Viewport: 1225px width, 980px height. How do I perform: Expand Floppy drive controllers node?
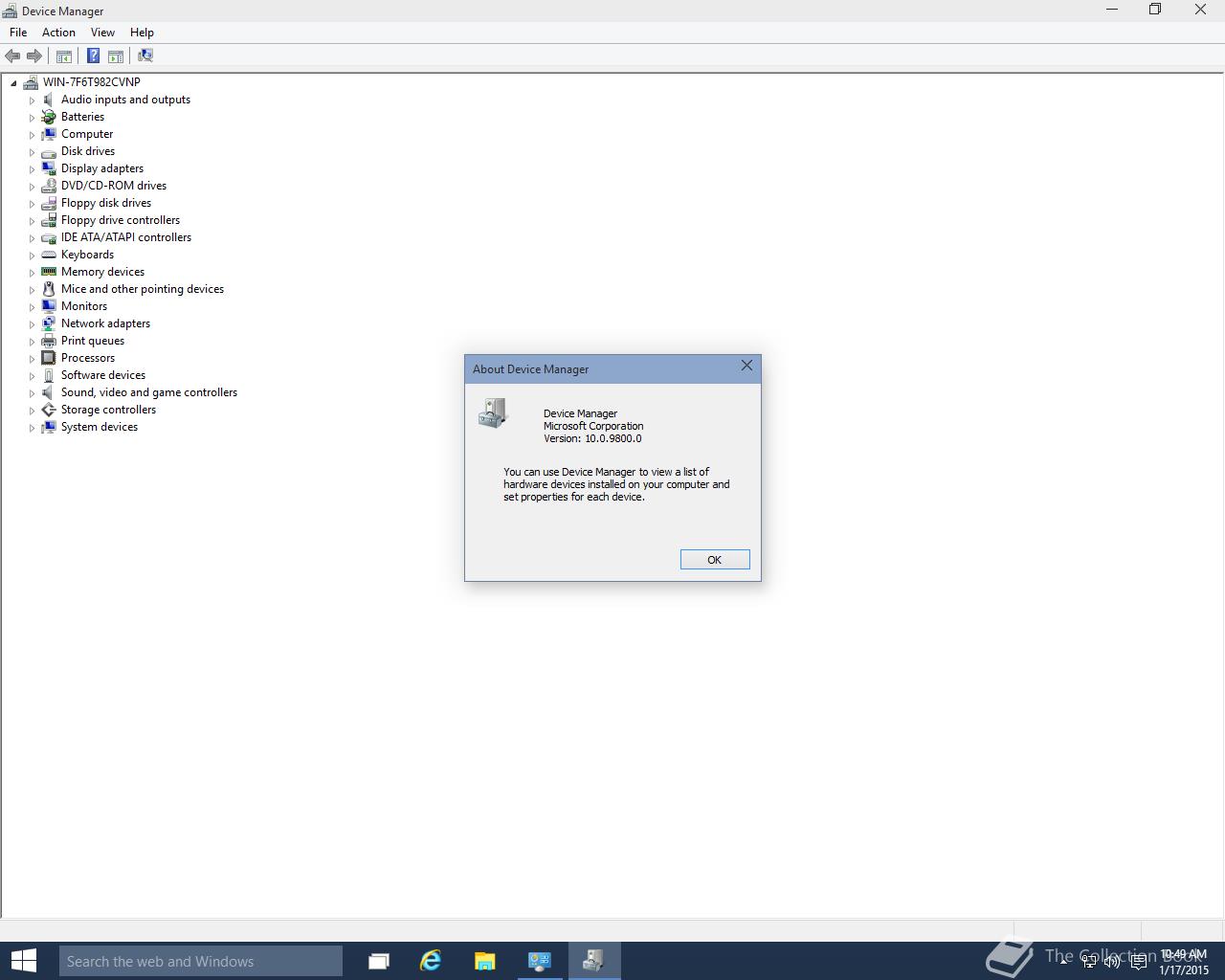[32, 221]
